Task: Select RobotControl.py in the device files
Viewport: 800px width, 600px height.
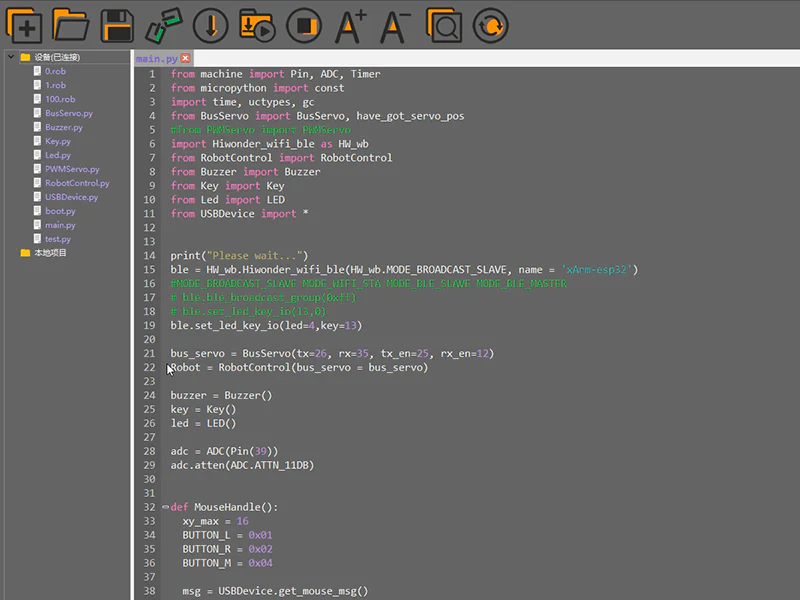Action: tap(77, 183)
